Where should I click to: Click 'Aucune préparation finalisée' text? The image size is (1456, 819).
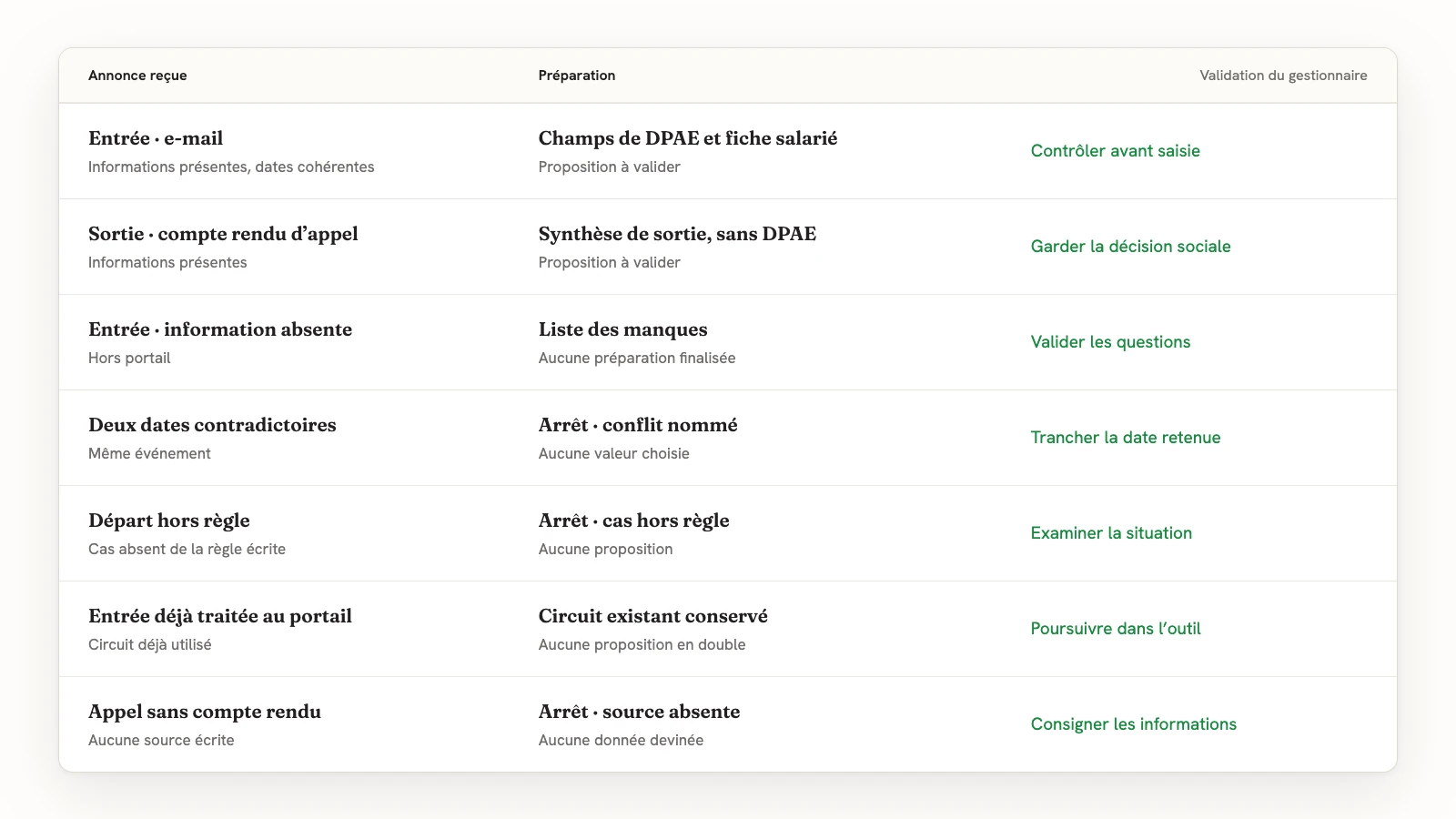pos(637,359)
